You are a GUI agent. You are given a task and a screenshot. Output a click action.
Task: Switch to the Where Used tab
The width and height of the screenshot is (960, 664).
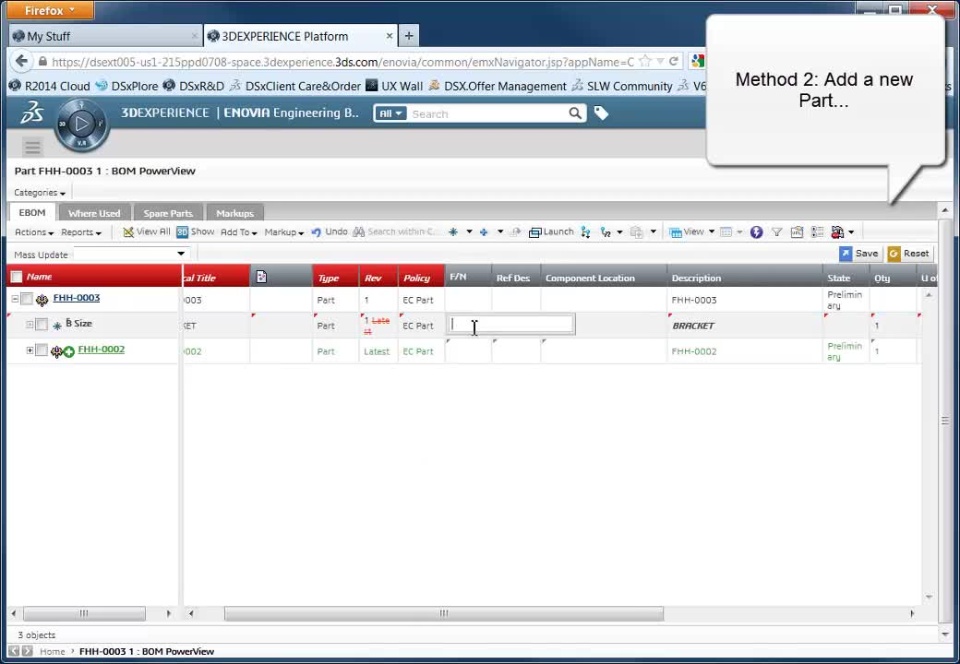pos(94,213)
